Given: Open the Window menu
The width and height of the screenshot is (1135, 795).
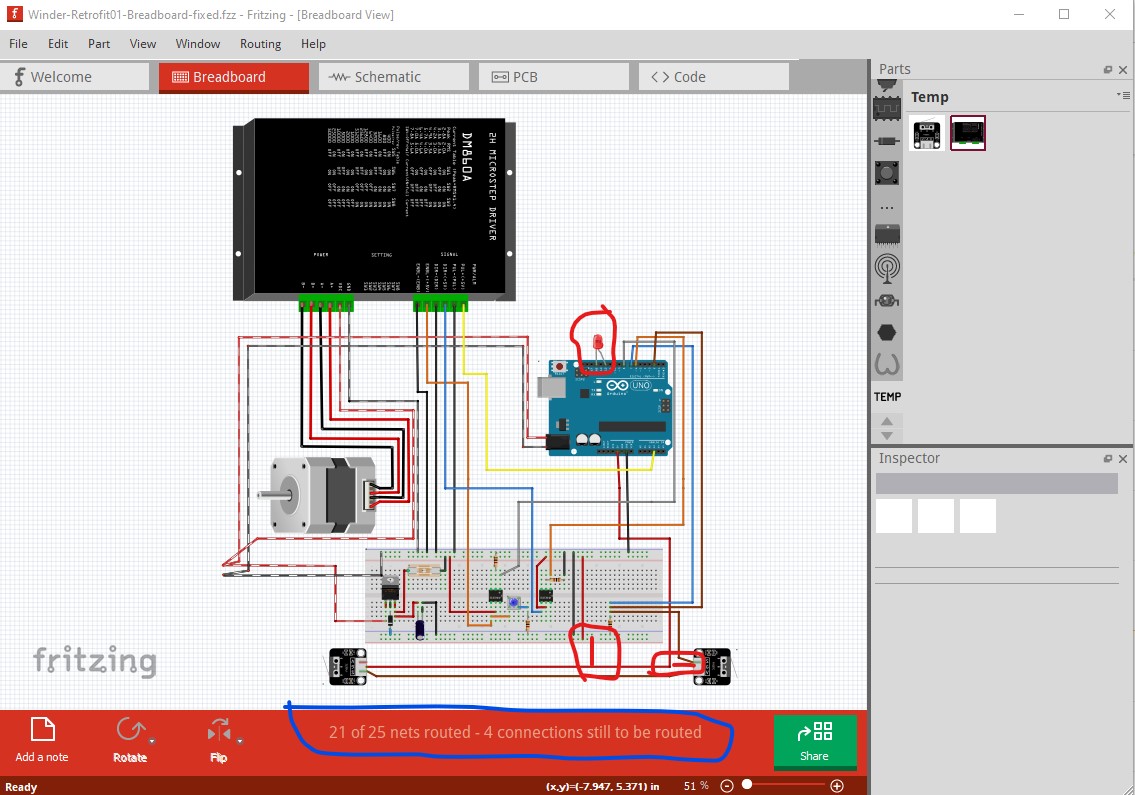Looking at the screenshot, I should click(198, 43).
